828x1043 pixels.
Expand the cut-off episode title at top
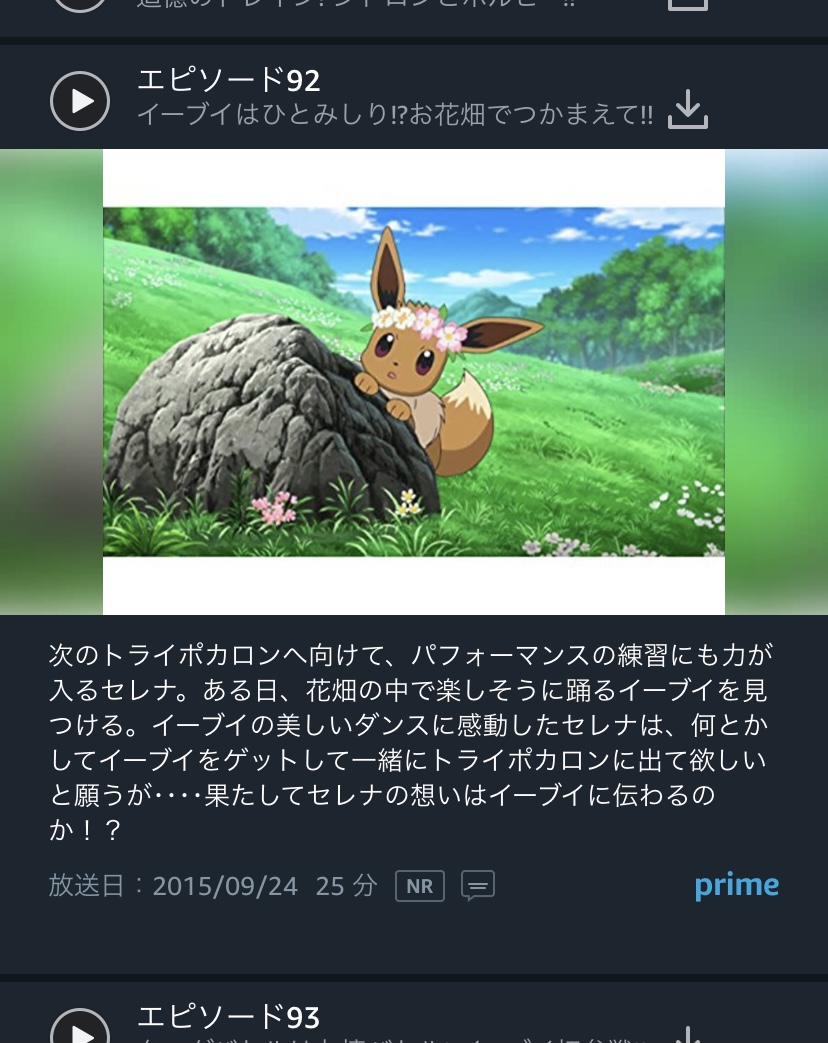pyautogui.click(x=356, y=4)
